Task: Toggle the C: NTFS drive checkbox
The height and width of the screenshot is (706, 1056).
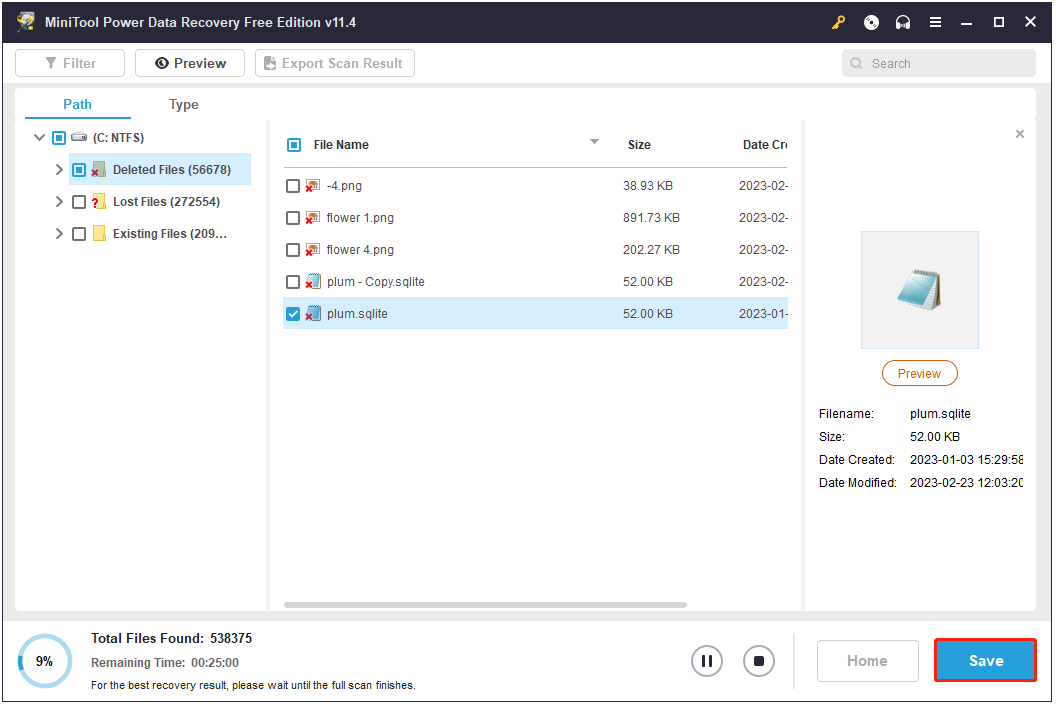Action: pos(59,138)
